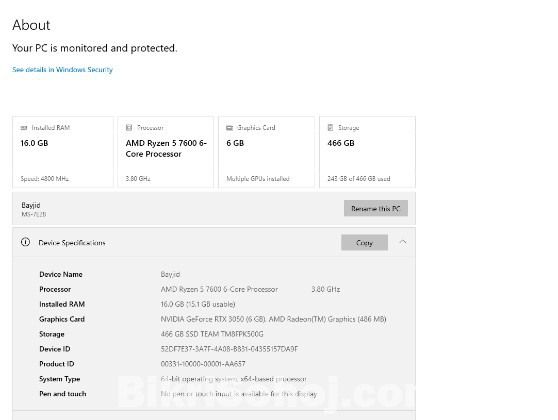This screenshot has width=558, height=420.
Task: Click the Installed RAM chip icon
Action: click(24, 128)
